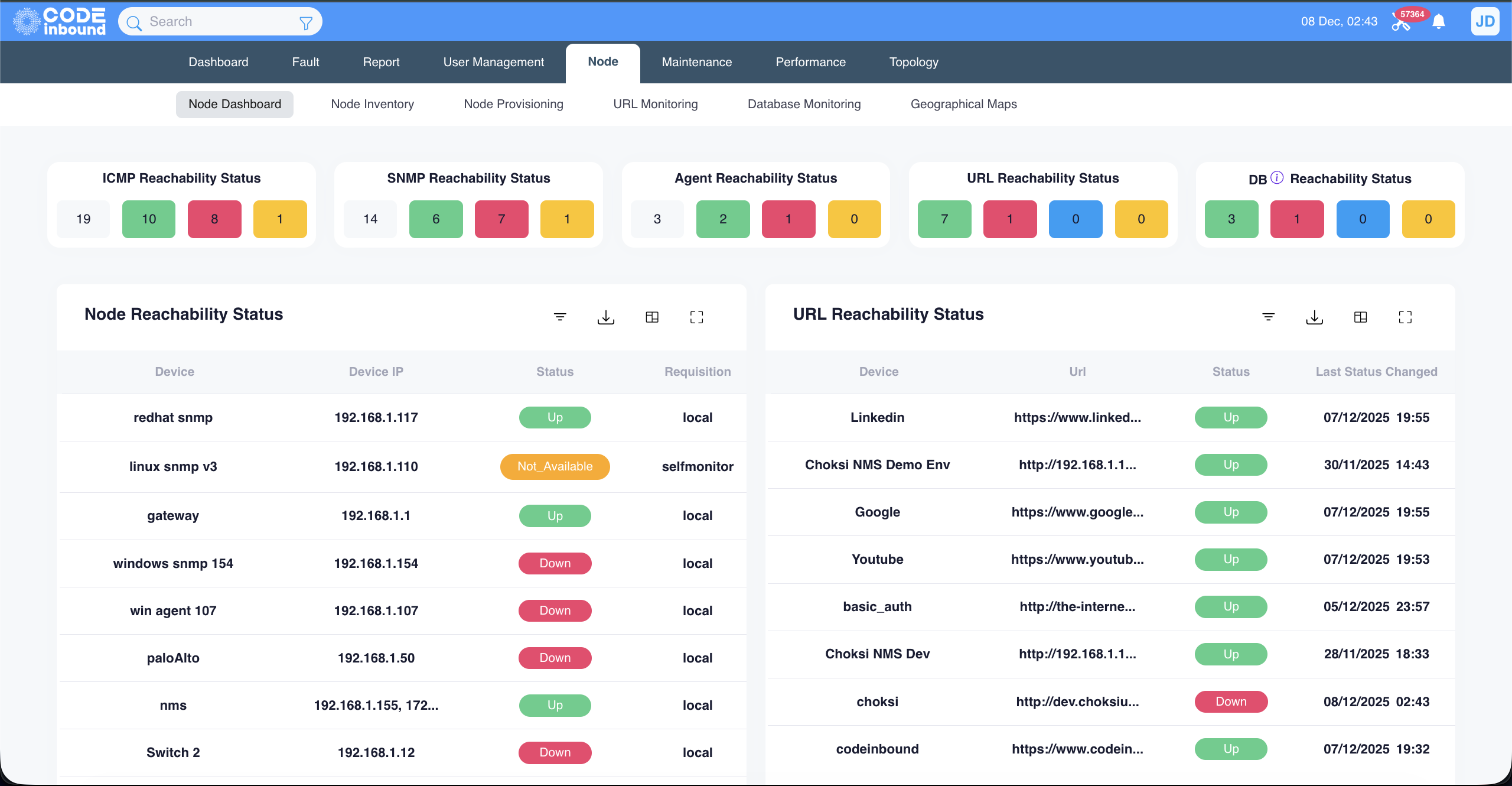1512x786 pixels.
Task: Toggle the red down-count in ICMP Reachability
Action: click(214, 219)
